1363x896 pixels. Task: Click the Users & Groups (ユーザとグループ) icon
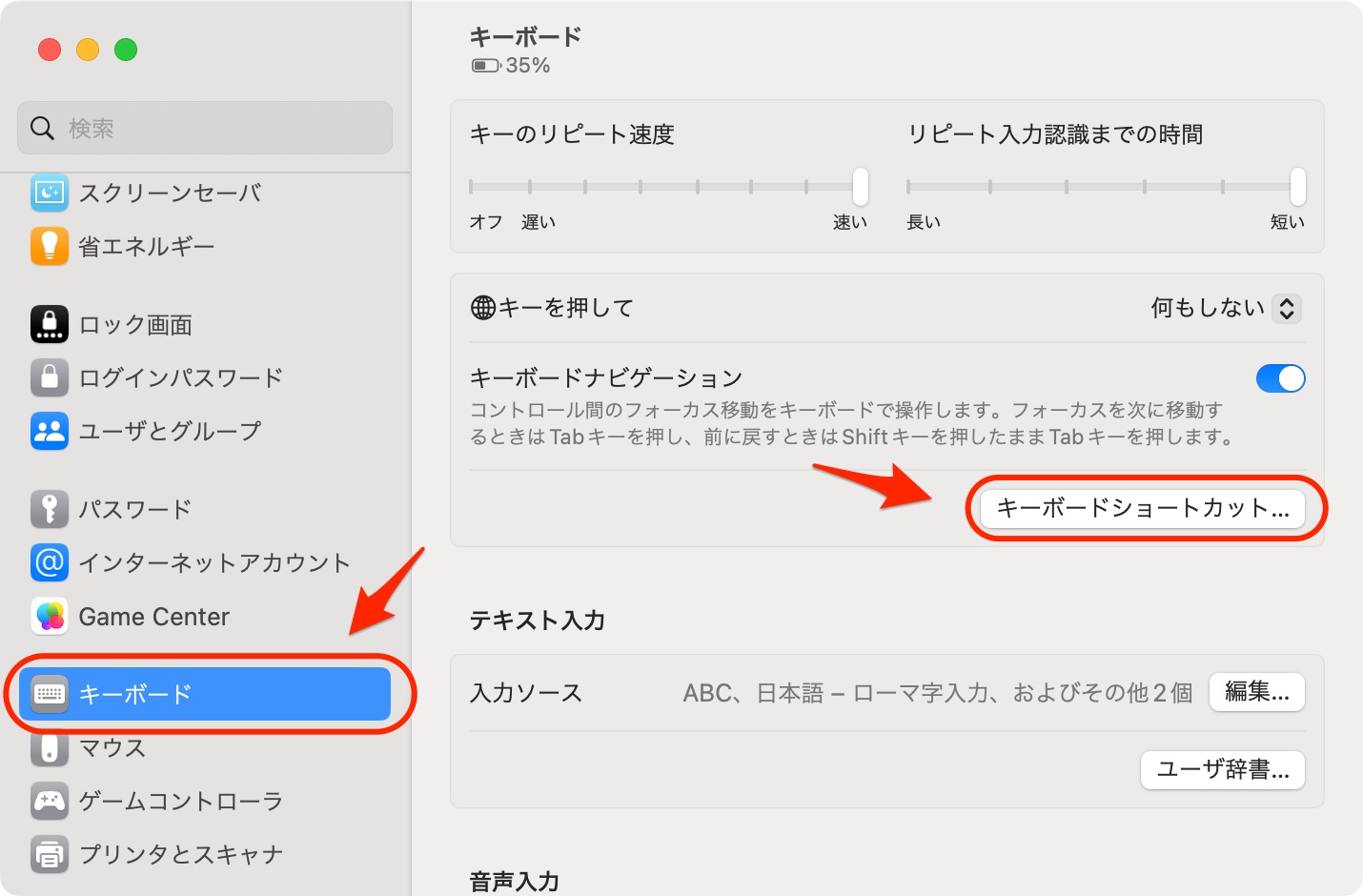(50, 431)
